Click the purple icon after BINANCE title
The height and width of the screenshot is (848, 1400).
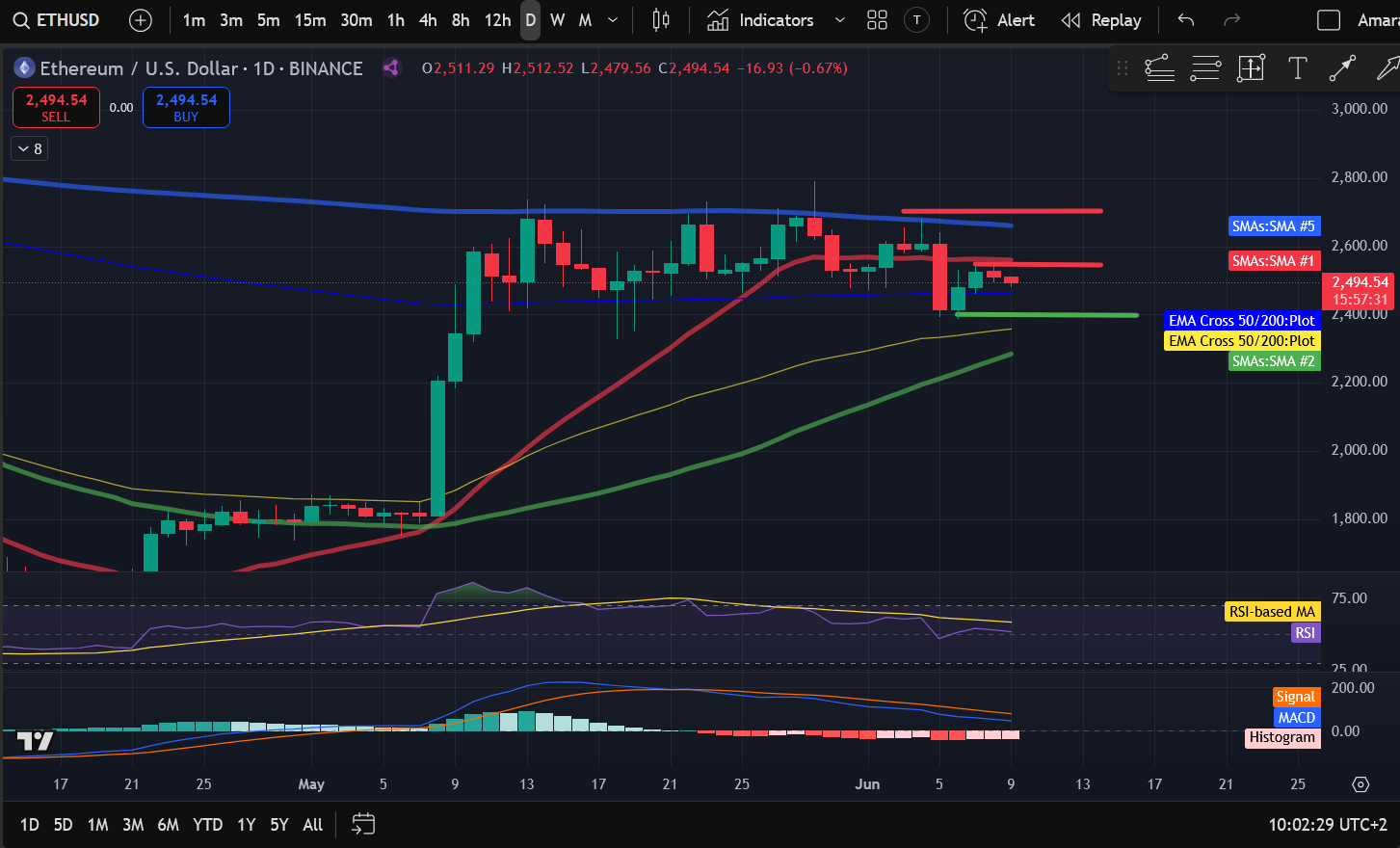pos(391,68)
